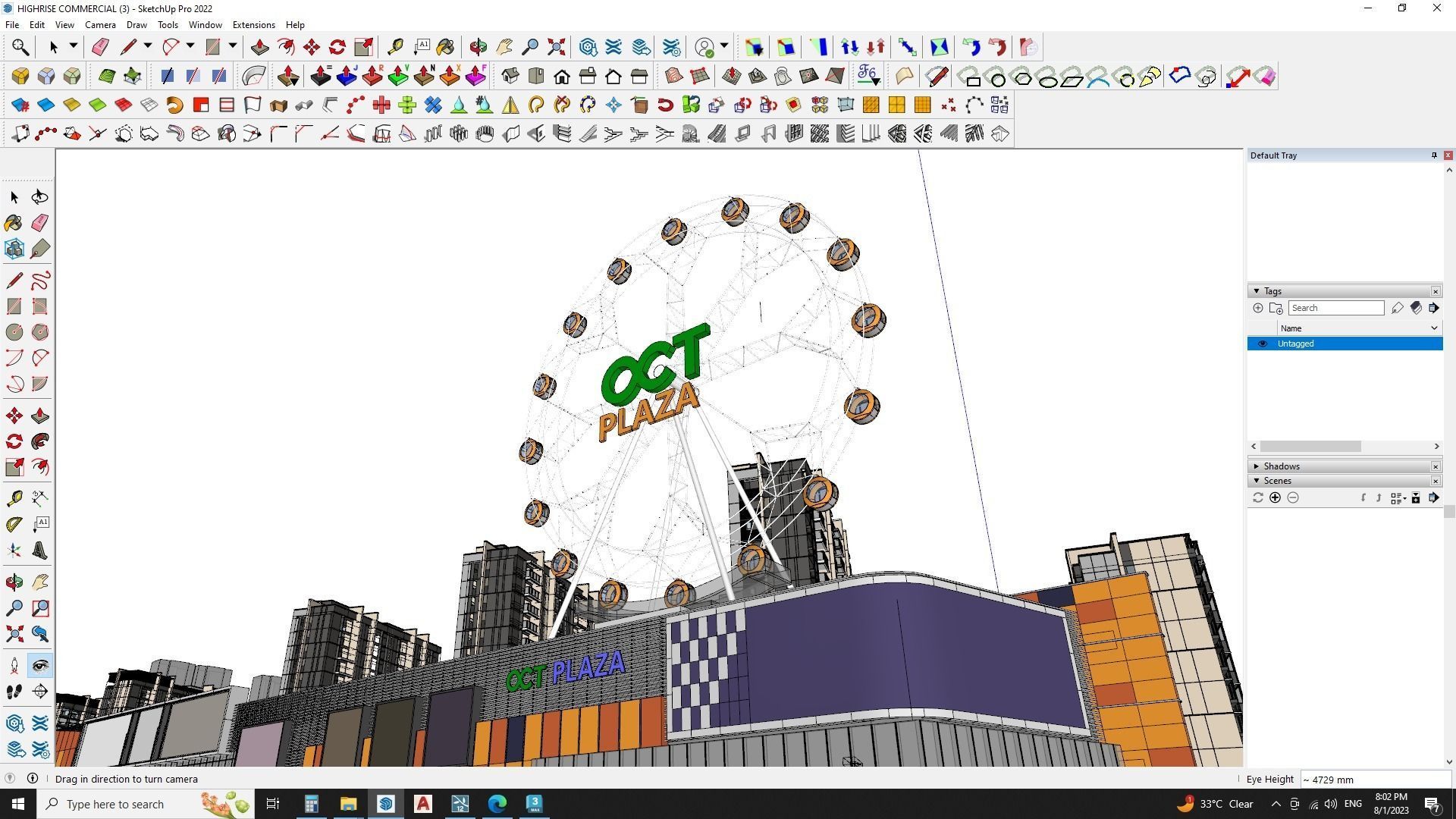
Task: Open the Draw menu
Action: coord(136,25)
